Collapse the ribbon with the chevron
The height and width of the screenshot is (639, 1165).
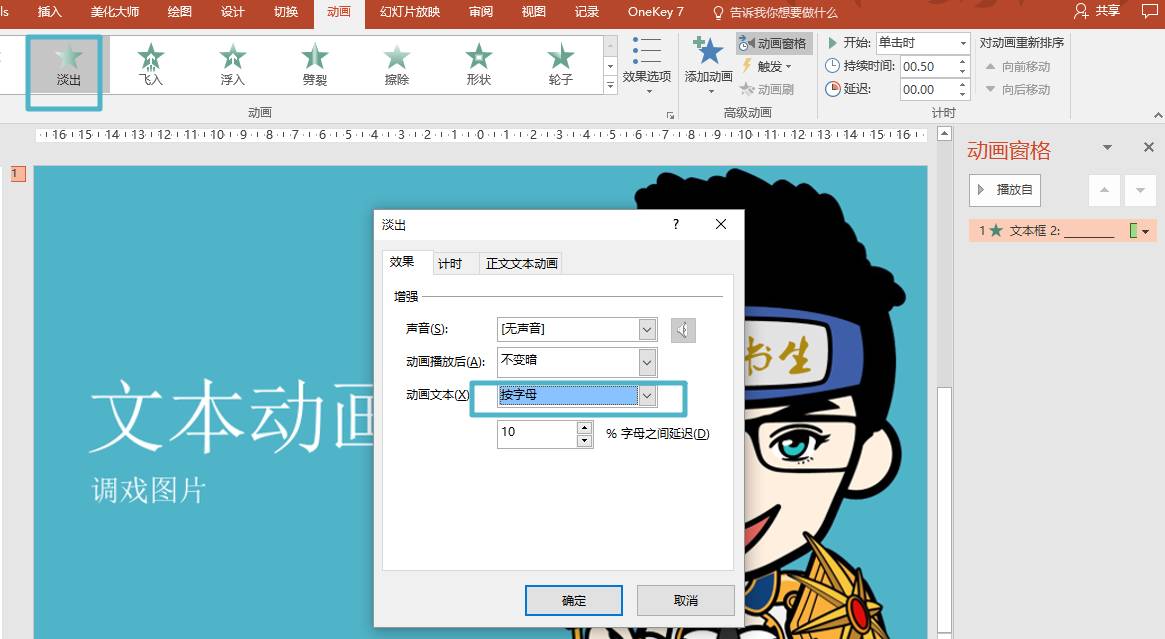tap(1158, 115)
